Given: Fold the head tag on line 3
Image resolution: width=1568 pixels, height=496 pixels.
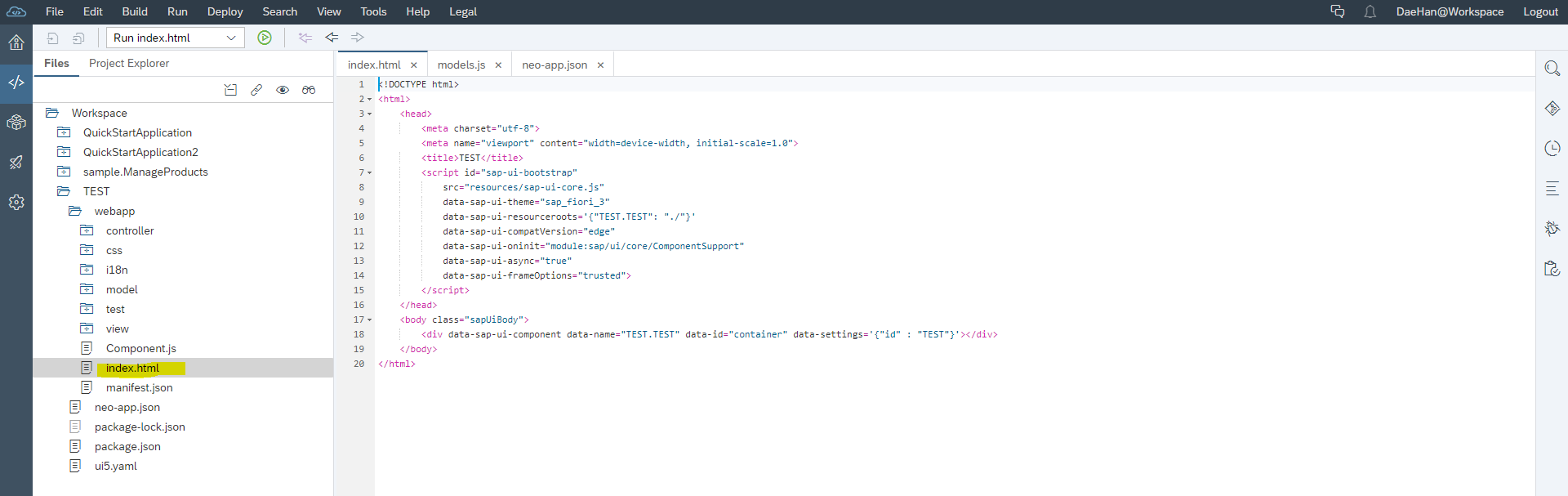Looking at the screenshot, I should tap(370, 114).
